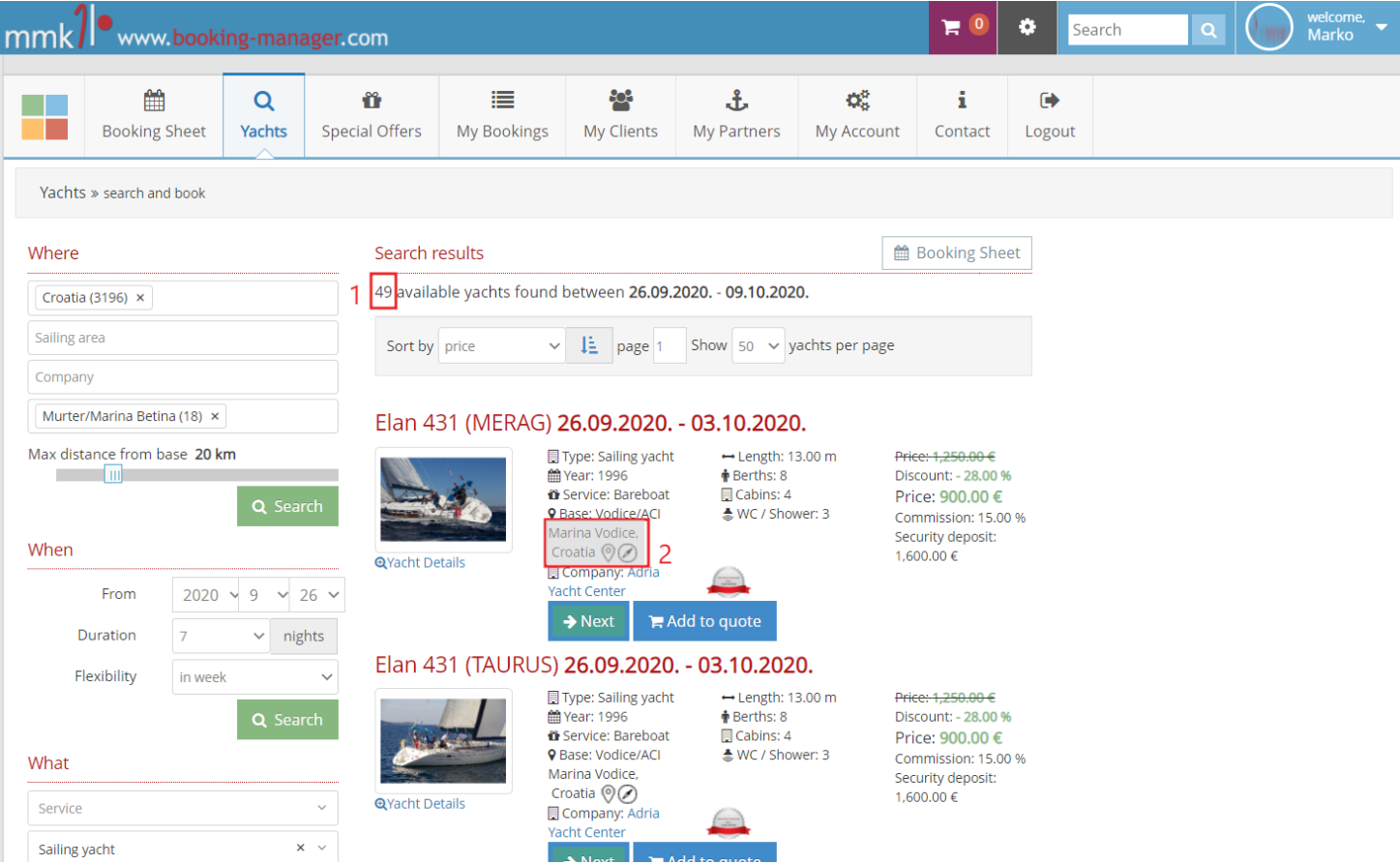Image resolution: width=1400 pixels, height=864 pixels.
Task: Open the Flexibility in week dropdown
Action: tap(254, 677)
